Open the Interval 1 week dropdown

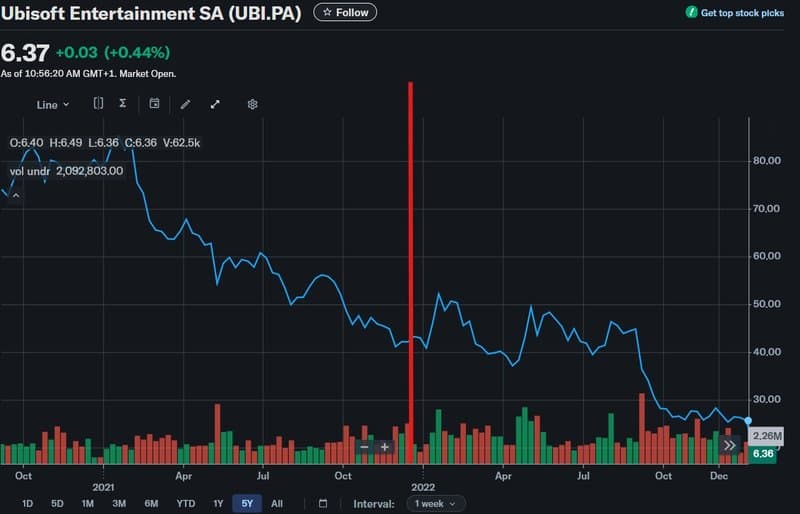(x=436, y=503)
